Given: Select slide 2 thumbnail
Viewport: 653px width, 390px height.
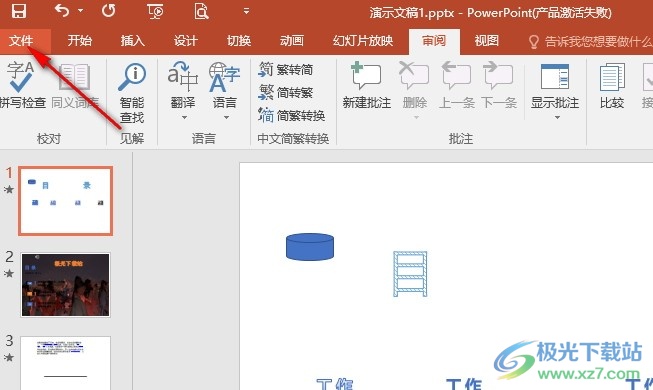Looking at the screenshot, I should (65, 285).
